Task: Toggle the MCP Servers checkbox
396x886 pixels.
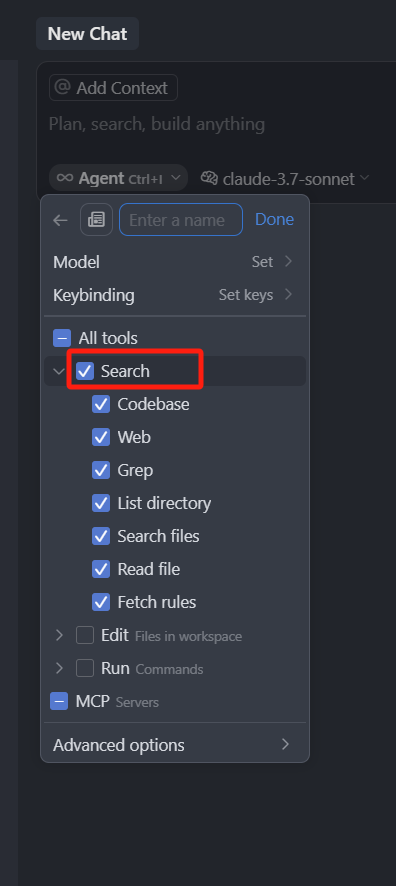Action: (x=59, y=701)
